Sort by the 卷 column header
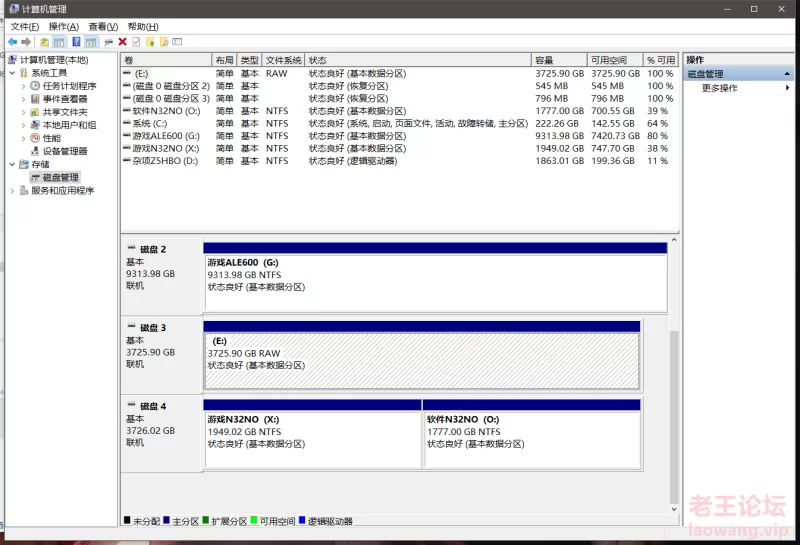The height and width of the screenshot is (545, 800). 166,60
